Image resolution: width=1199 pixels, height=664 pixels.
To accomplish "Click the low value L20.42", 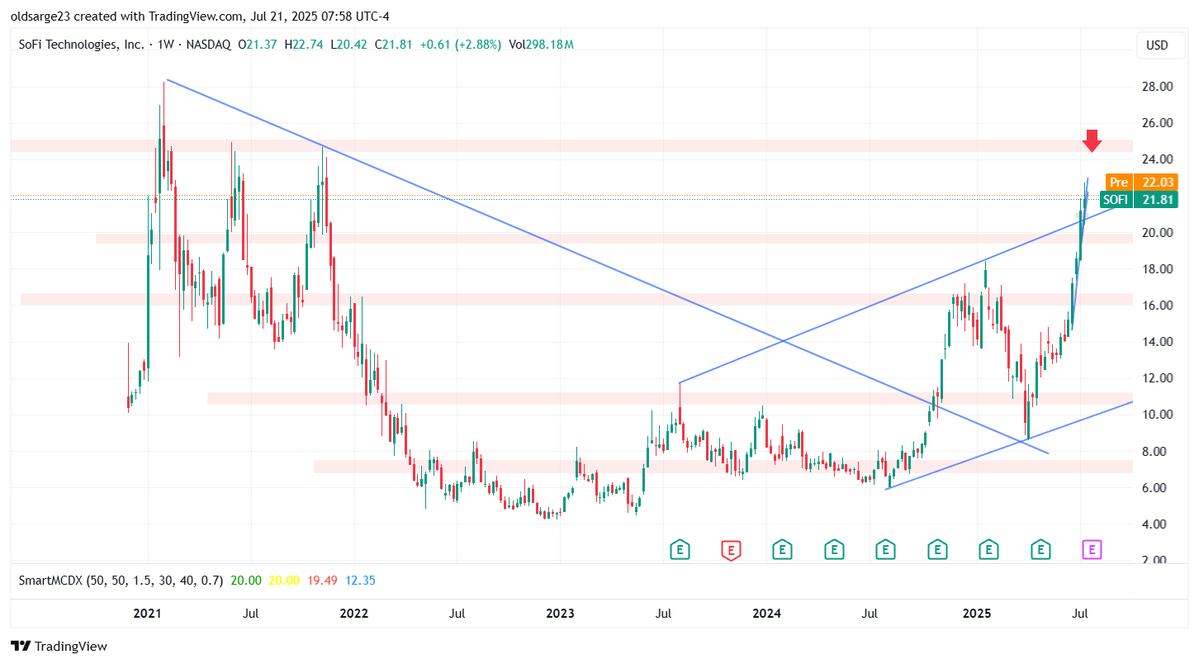I will [x=349, y=44].
